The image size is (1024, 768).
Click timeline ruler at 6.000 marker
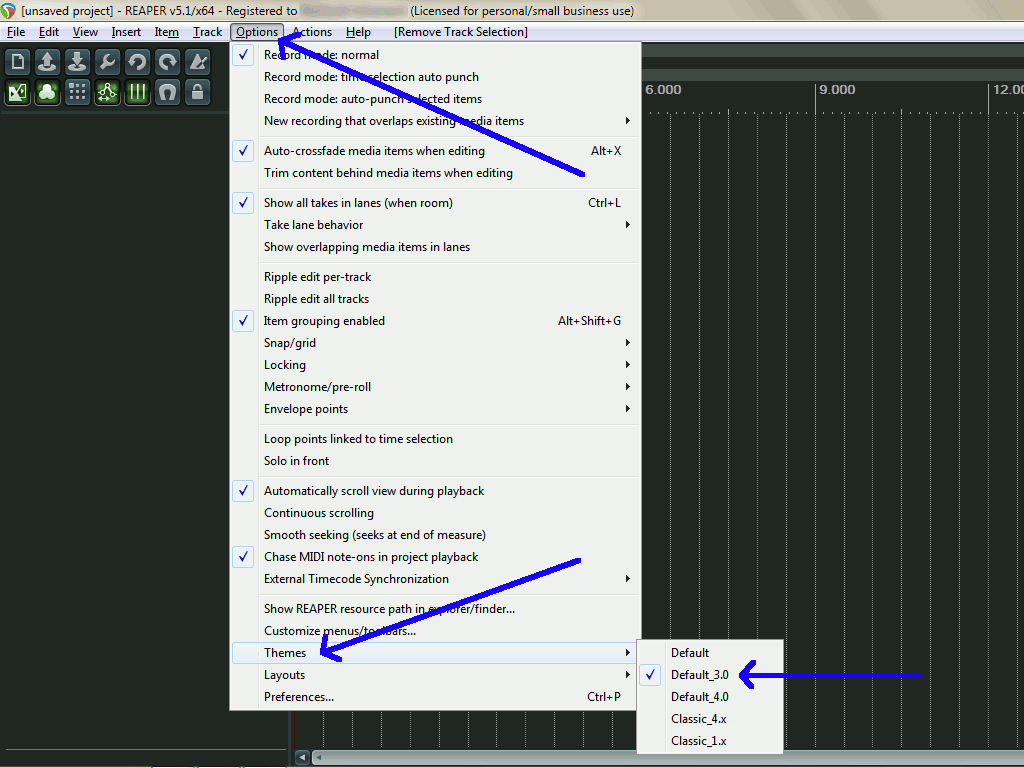tap(663, 90)
